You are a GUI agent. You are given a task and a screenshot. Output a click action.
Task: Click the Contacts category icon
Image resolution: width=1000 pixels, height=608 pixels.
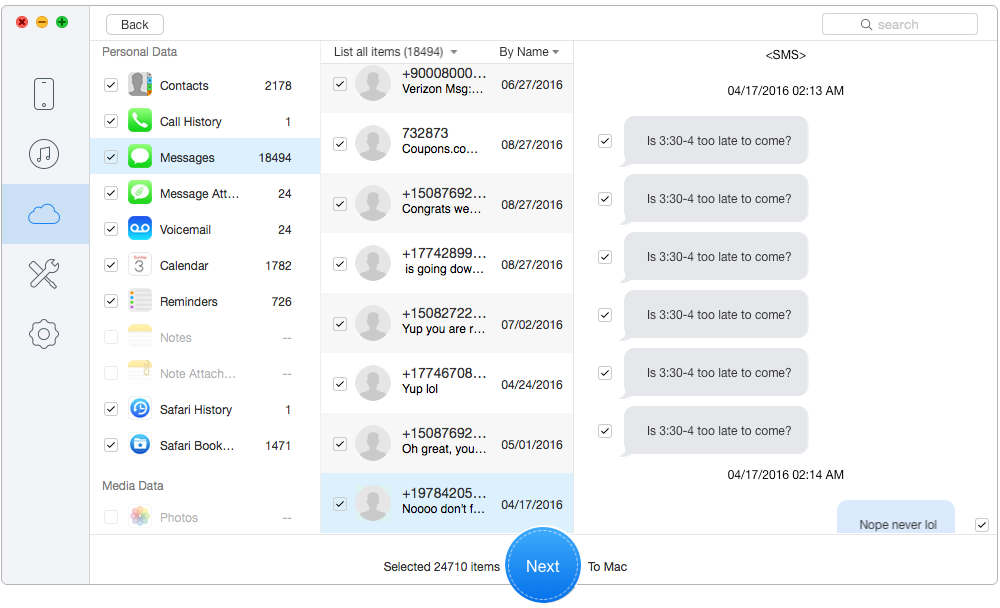click(x=140, y=85)
